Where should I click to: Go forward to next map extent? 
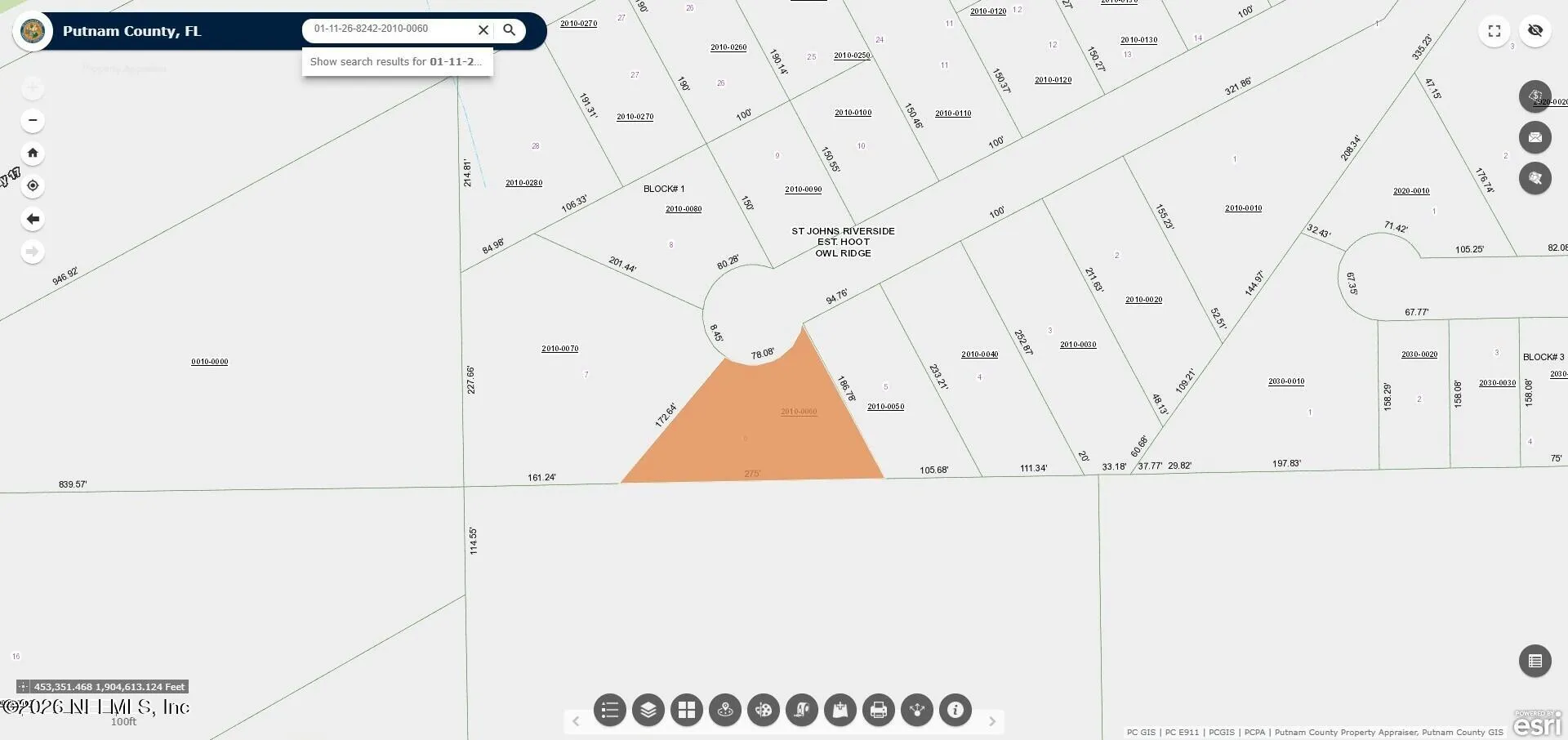33,252
